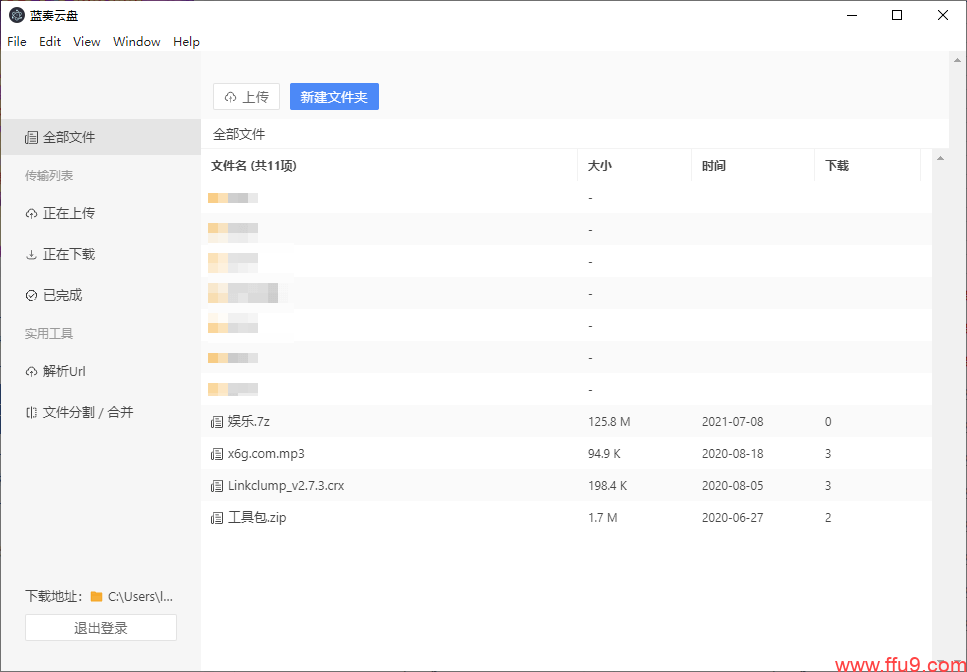Open the Help menu
The height and width of the screenshot is (672, 967).
pos(186,42)
